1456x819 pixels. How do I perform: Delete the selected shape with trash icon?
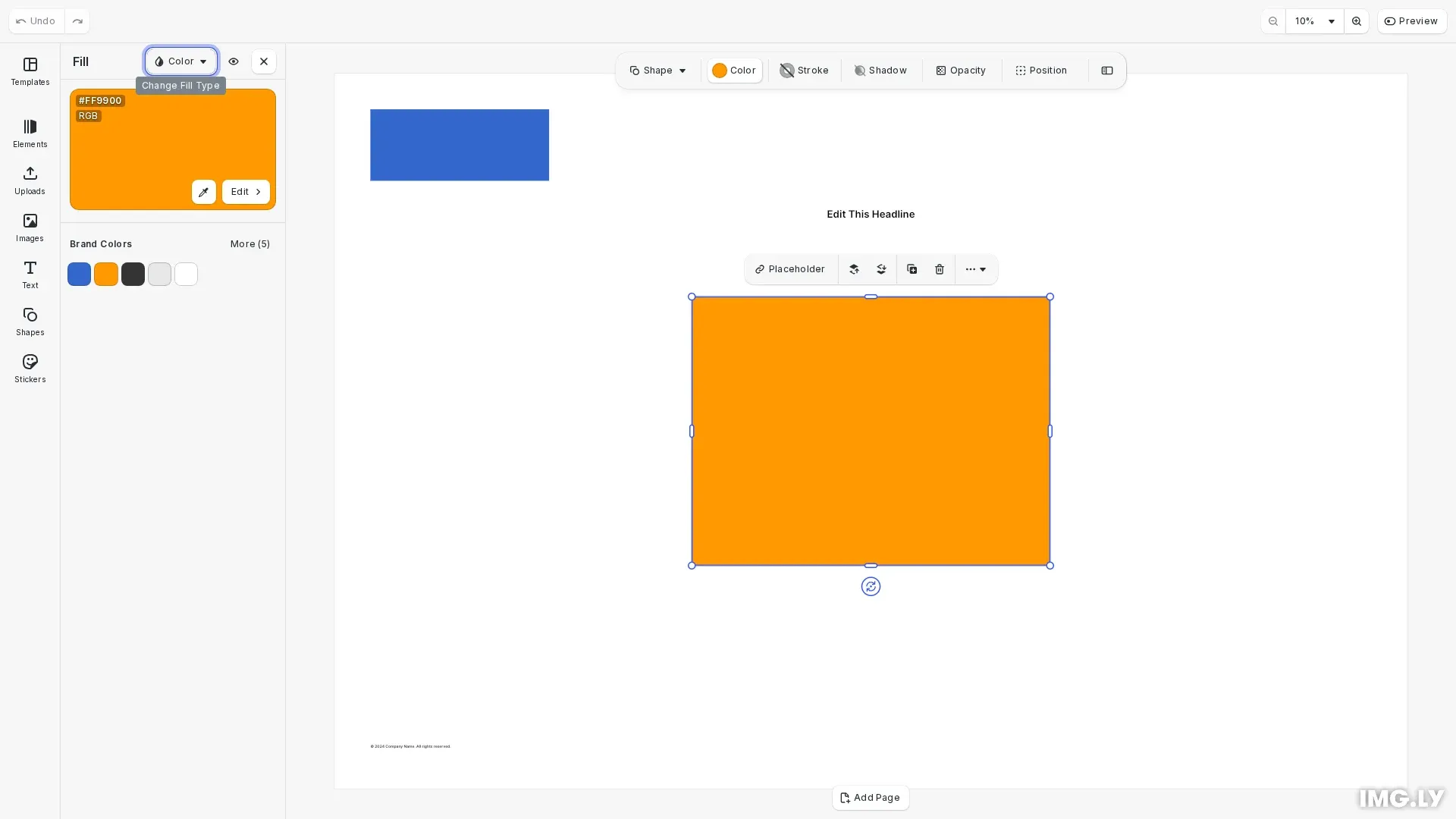click(939, 269)
